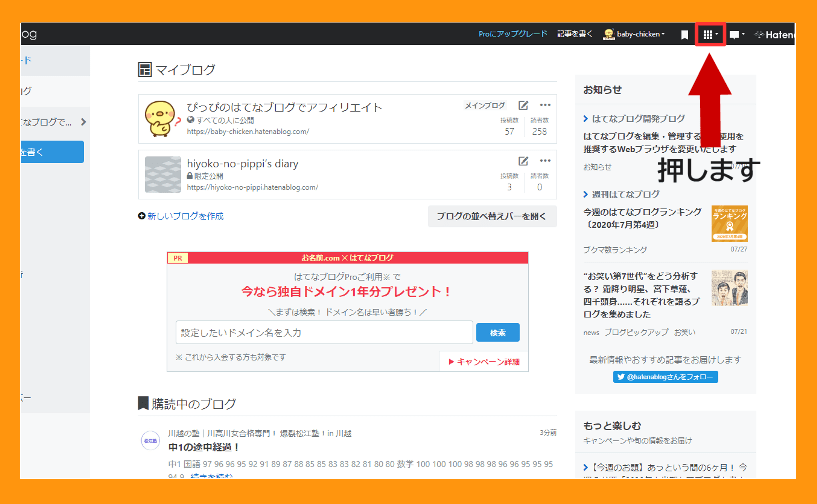
Task: Click メインブログ badge
Action: pos(485,105)
